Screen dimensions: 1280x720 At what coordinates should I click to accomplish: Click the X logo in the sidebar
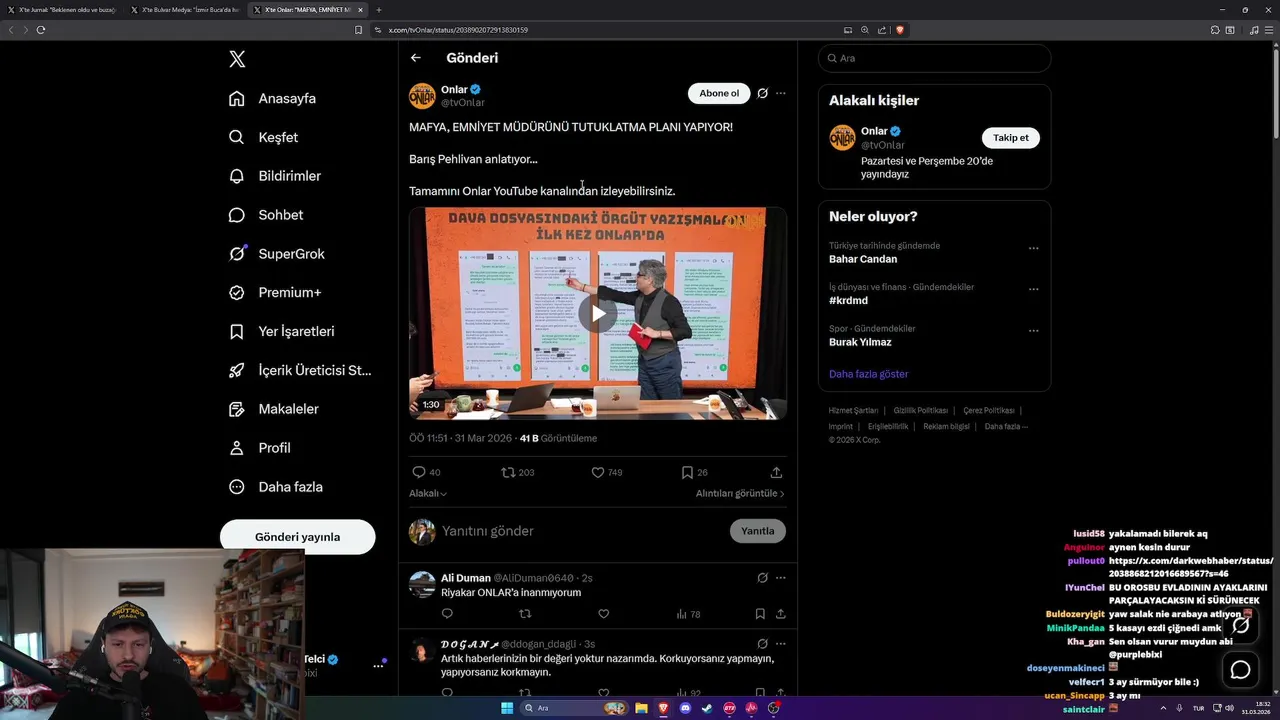pyautogui.click(x=237, y=59)
